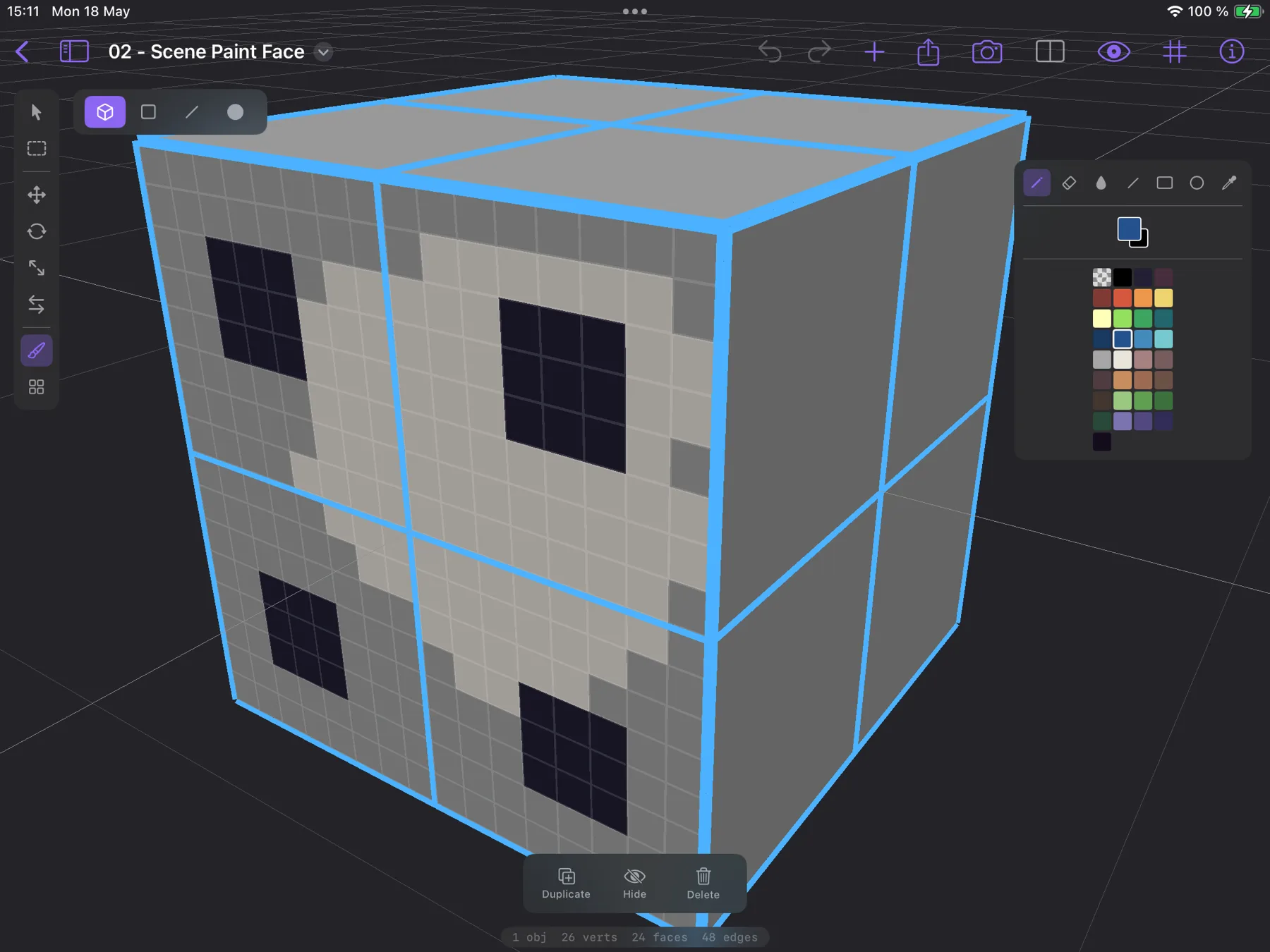Pick the lavender purple palette swatch
Screen dimensions: 1270x952
1123,421
